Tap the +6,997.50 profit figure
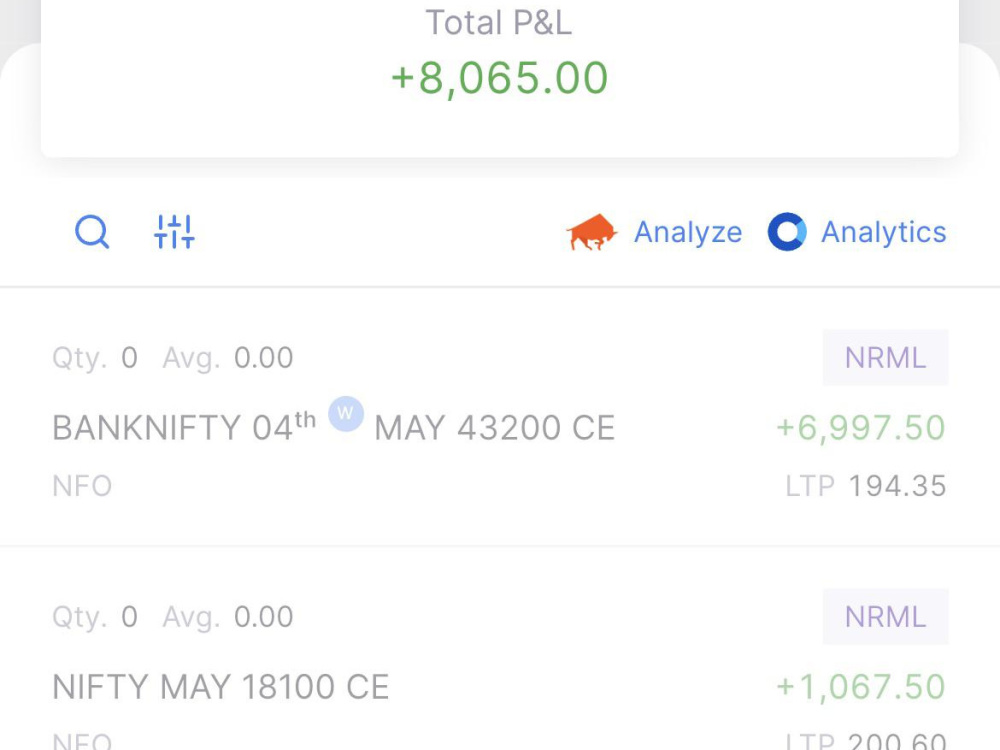Image resolution: width=1000 pixels, height=750 pixels. tap(860, 427)
